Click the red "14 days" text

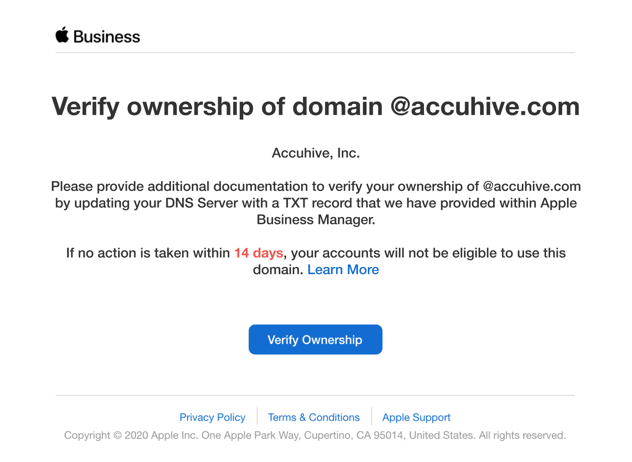pyautogui.click(x=259, y=253)
